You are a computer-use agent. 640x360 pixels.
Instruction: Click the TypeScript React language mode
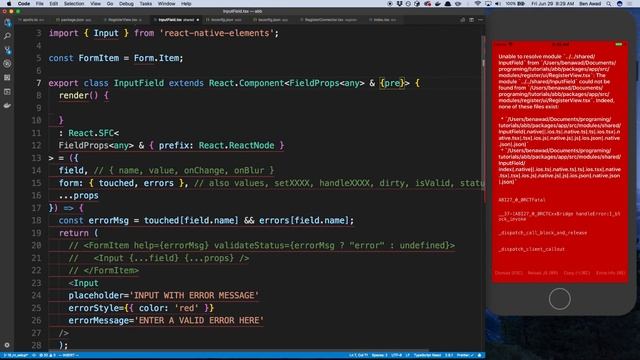[x=427, y=356]
